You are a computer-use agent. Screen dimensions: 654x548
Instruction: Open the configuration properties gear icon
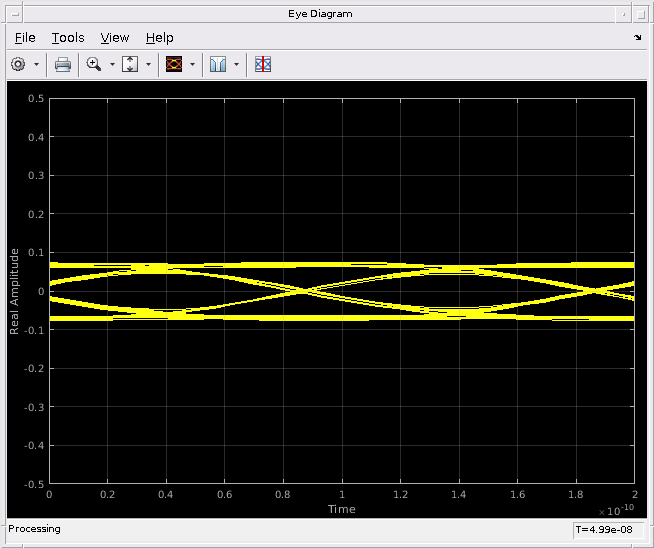point(18,64)
